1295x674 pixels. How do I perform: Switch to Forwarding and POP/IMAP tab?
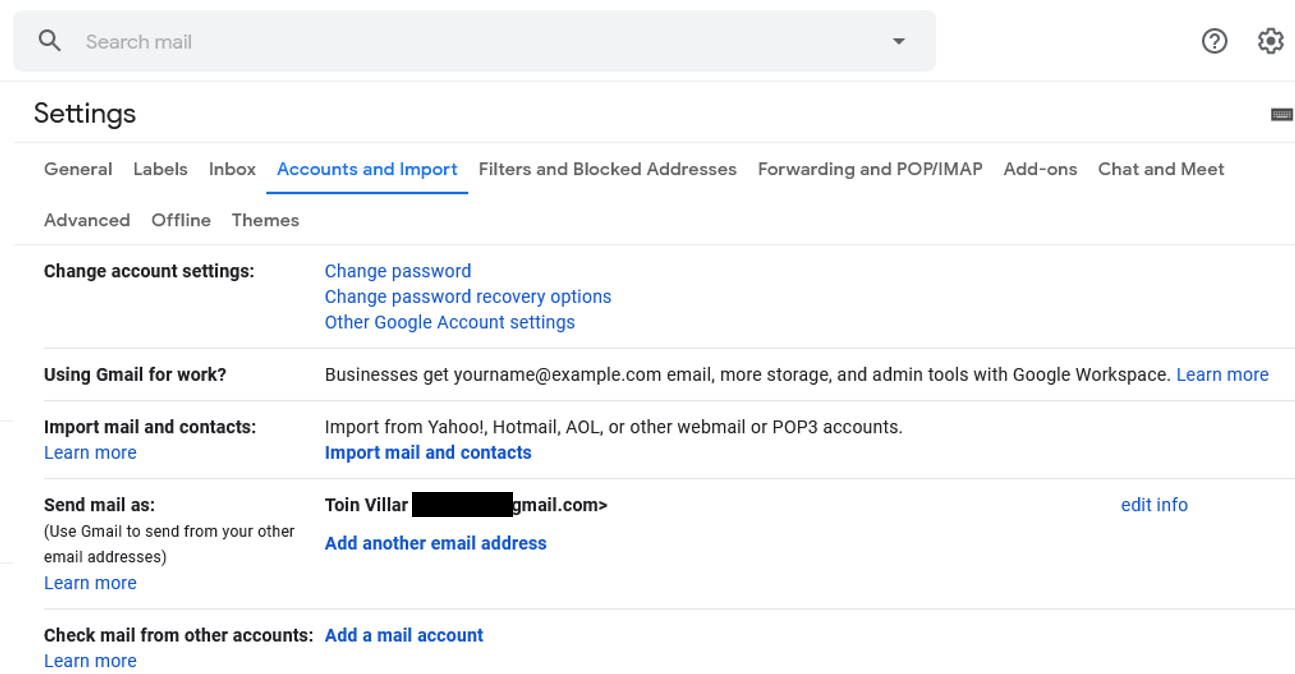pos(869,169)
